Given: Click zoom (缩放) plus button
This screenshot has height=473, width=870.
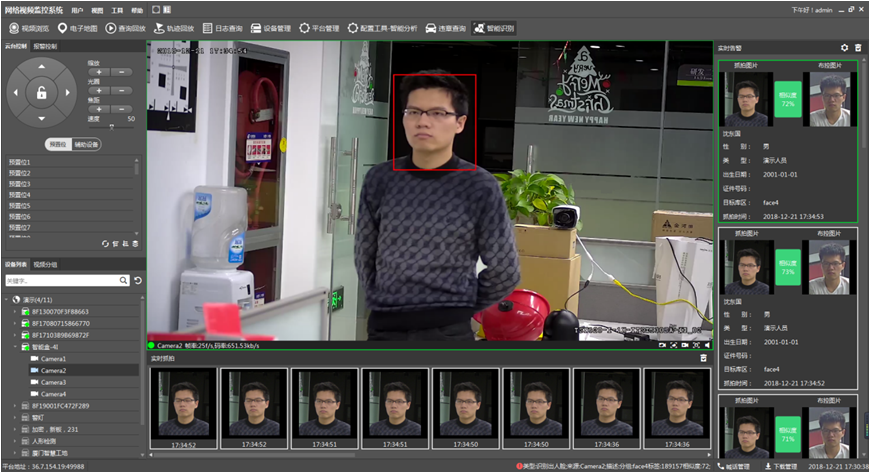Looking at the screenshot, I should [99, 72].
